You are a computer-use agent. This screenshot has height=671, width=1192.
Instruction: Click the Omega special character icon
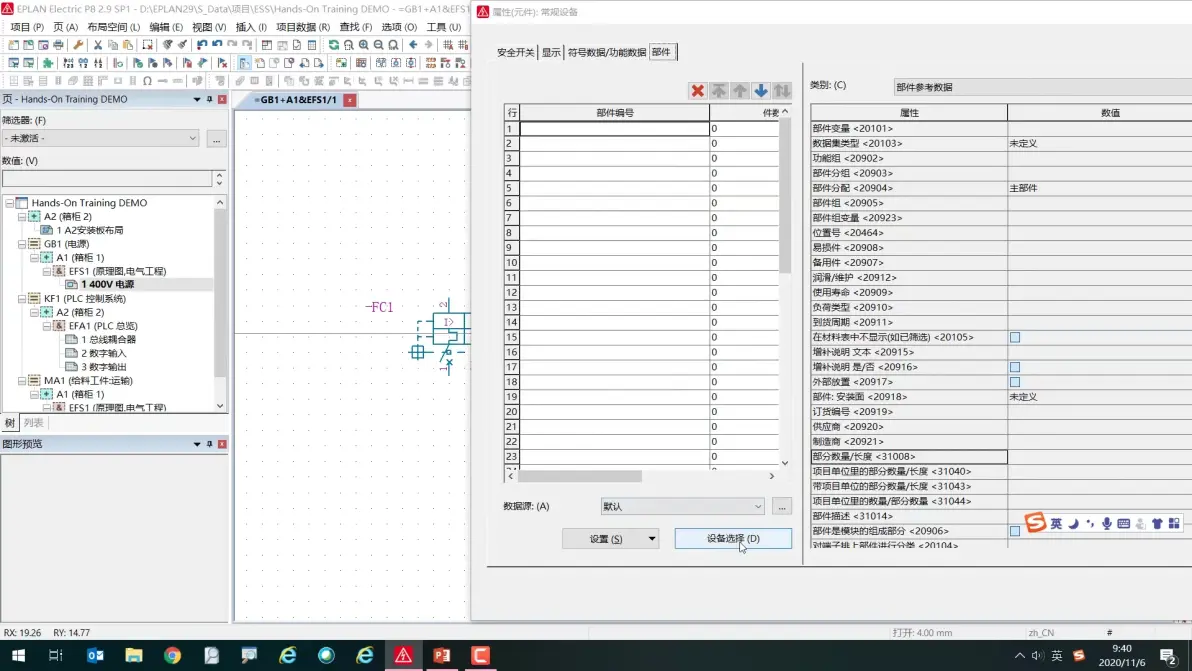147,81
